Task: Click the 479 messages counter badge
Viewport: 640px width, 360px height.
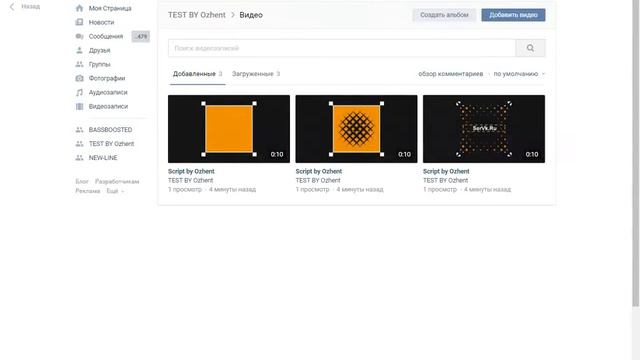Action: pos(141,36)
